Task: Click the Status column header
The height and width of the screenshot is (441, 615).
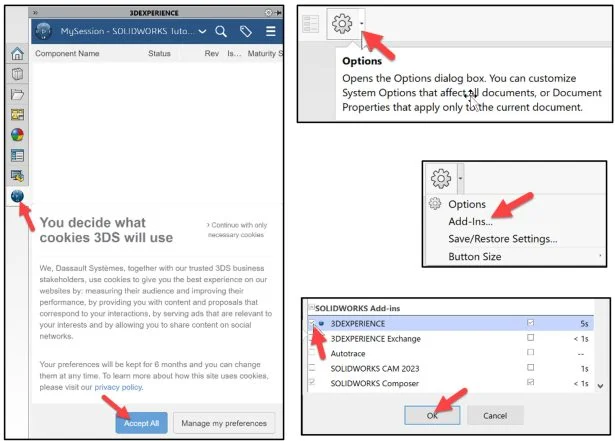Action: pyautogui.click(x=159, y=53)
